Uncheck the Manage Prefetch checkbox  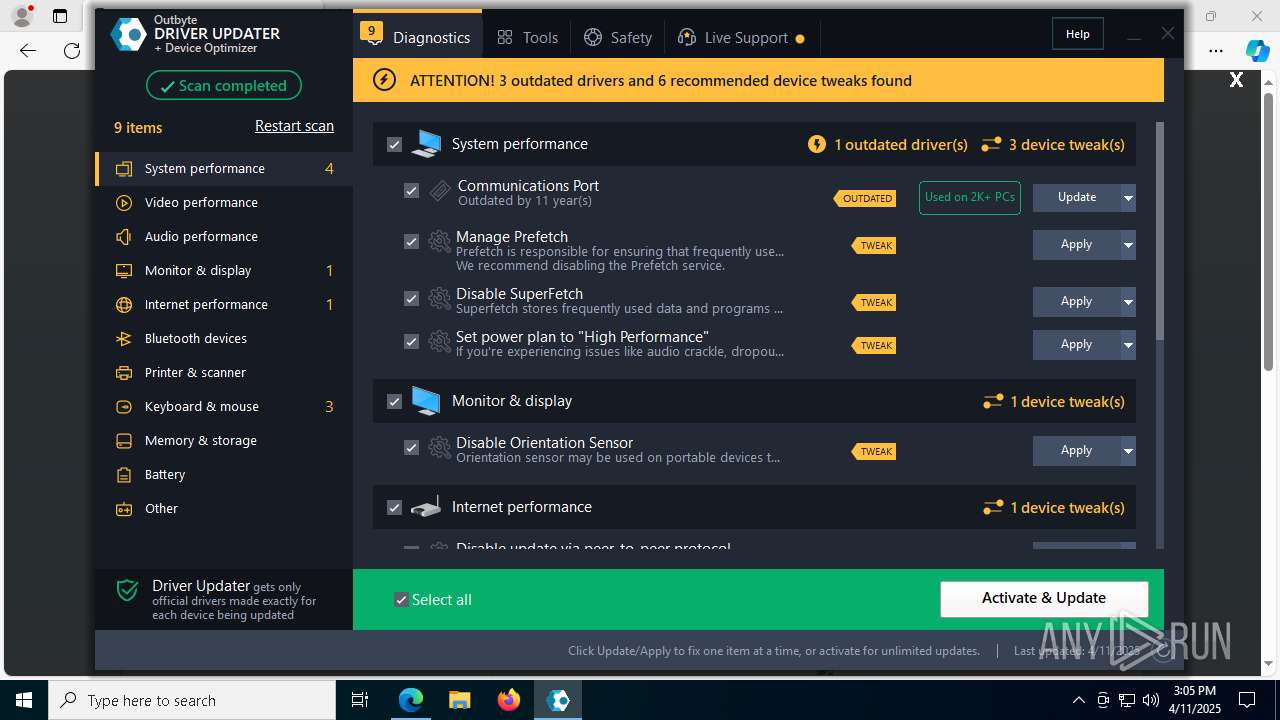click(411, 241)
